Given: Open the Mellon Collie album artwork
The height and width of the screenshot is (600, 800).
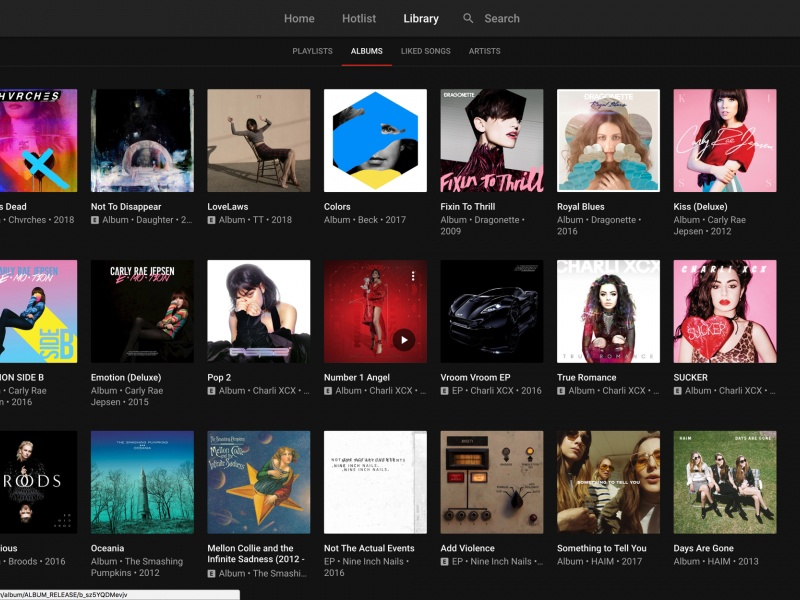Looking at the screenshot, I should [259, 483].
